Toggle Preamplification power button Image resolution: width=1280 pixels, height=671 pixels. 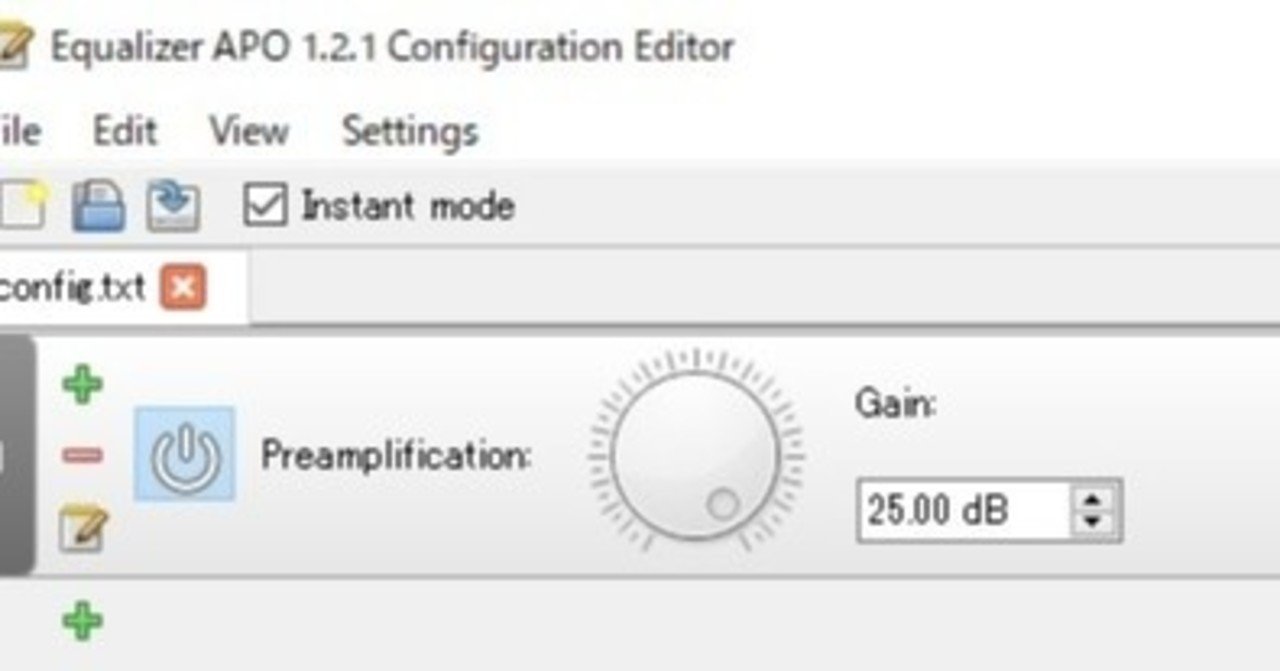click(185, 453)
